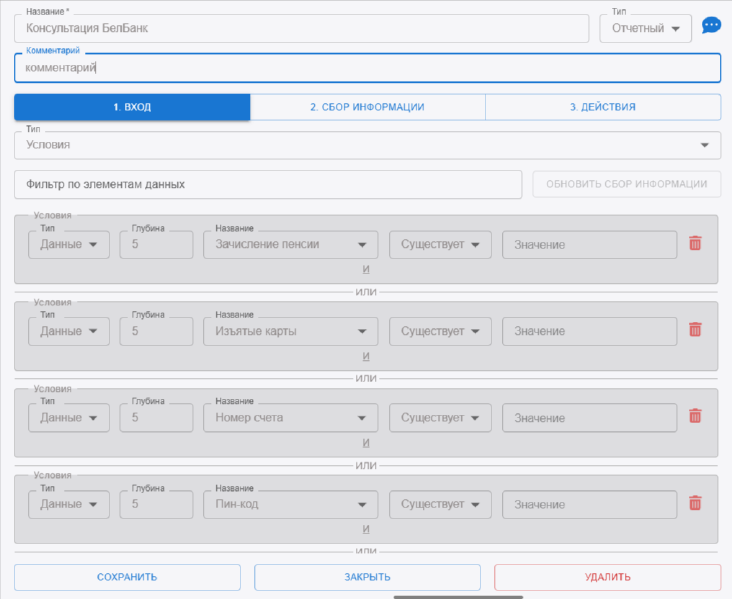
Task: Open Существует dropdown in Пин-код row
Action: click(x=440, y=505)
